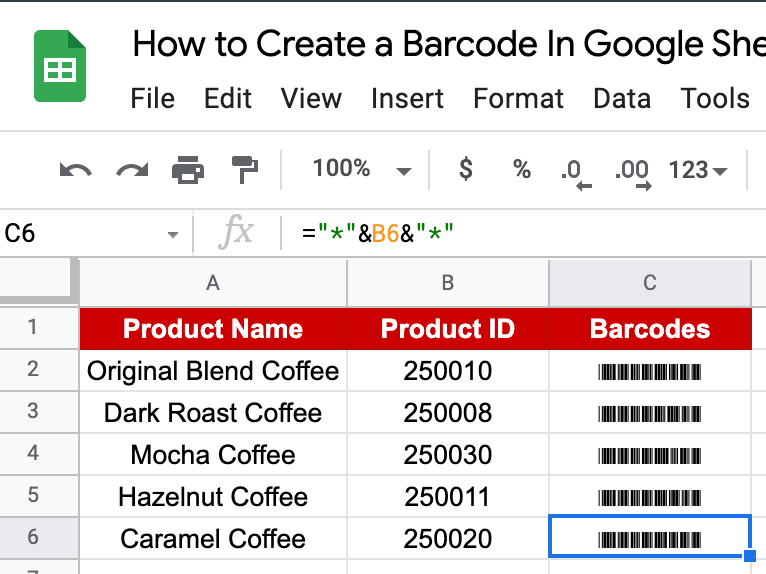Click the barcode in Dark Roast row
Viewport: 766px width, 574px height.
pos(650,414)
